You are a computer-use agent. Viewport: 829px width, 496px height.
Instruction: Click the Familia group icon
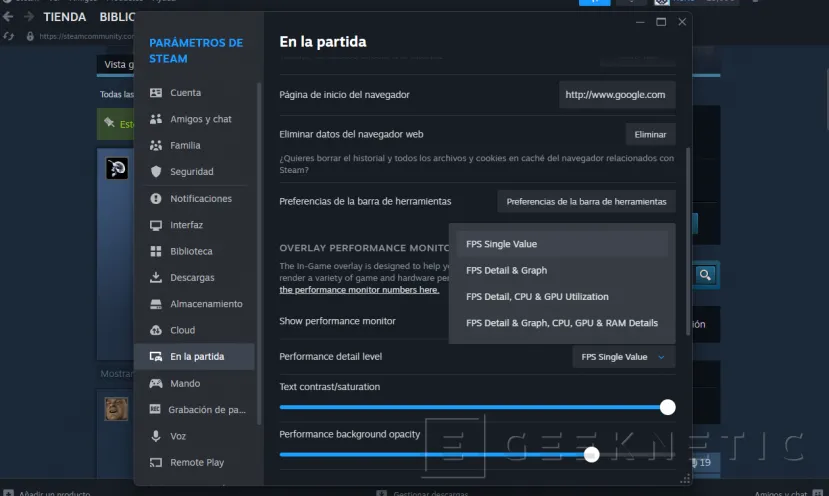pos(155,145)
